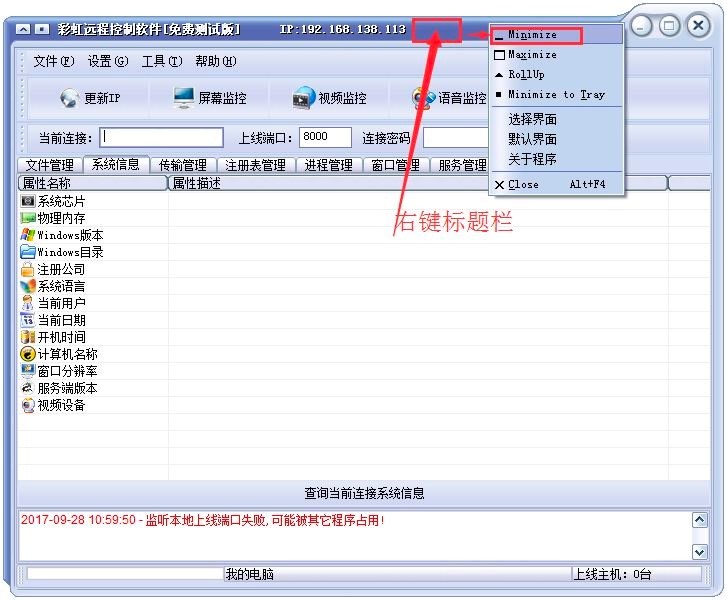Open 屏幕监控 screen monitor icon
Screen dimensions: 727x600
pos(184,98)
